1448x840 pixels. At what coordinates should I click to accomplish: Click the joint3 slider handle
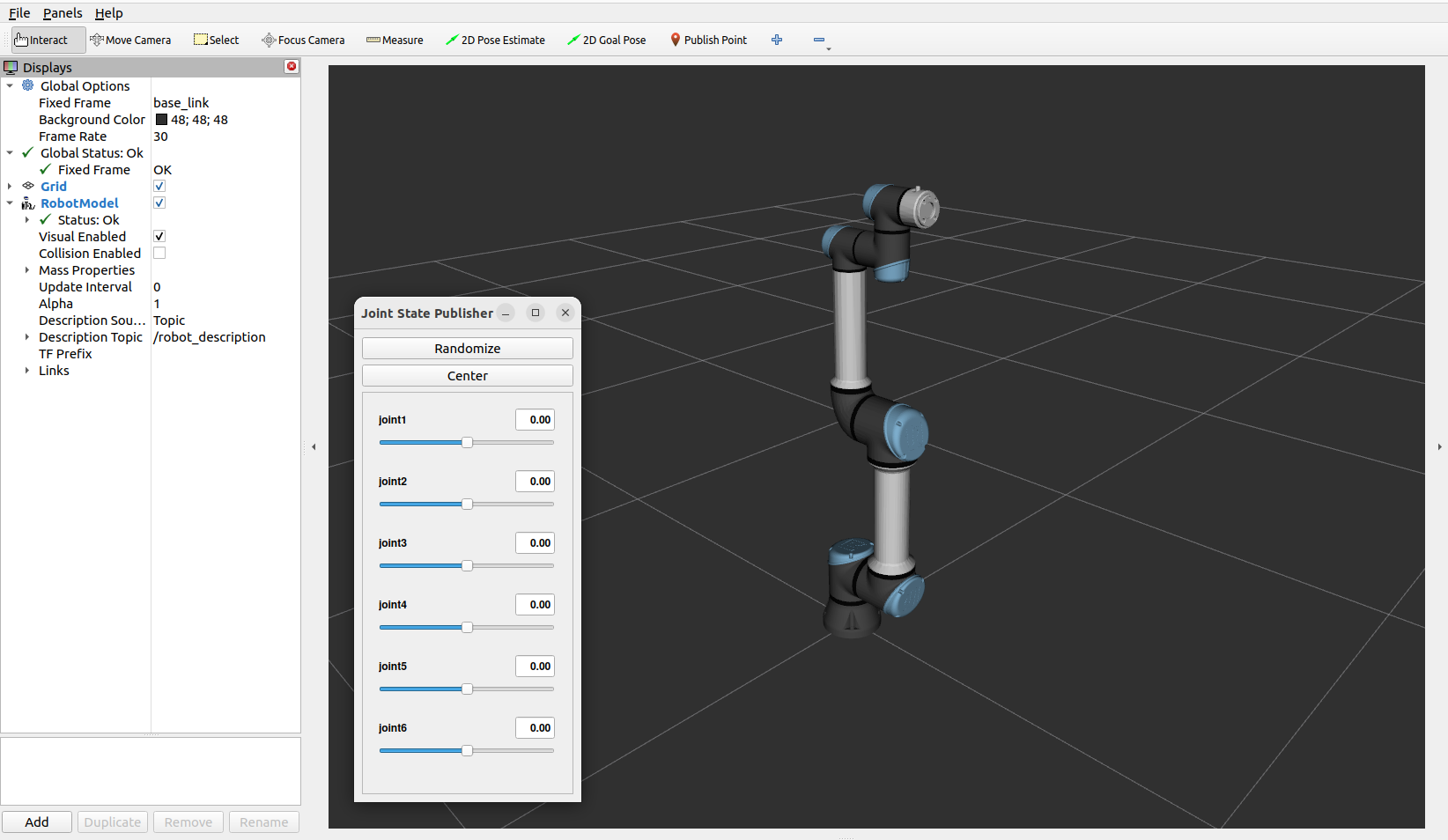pyautogui.click(x=468, y=565)
